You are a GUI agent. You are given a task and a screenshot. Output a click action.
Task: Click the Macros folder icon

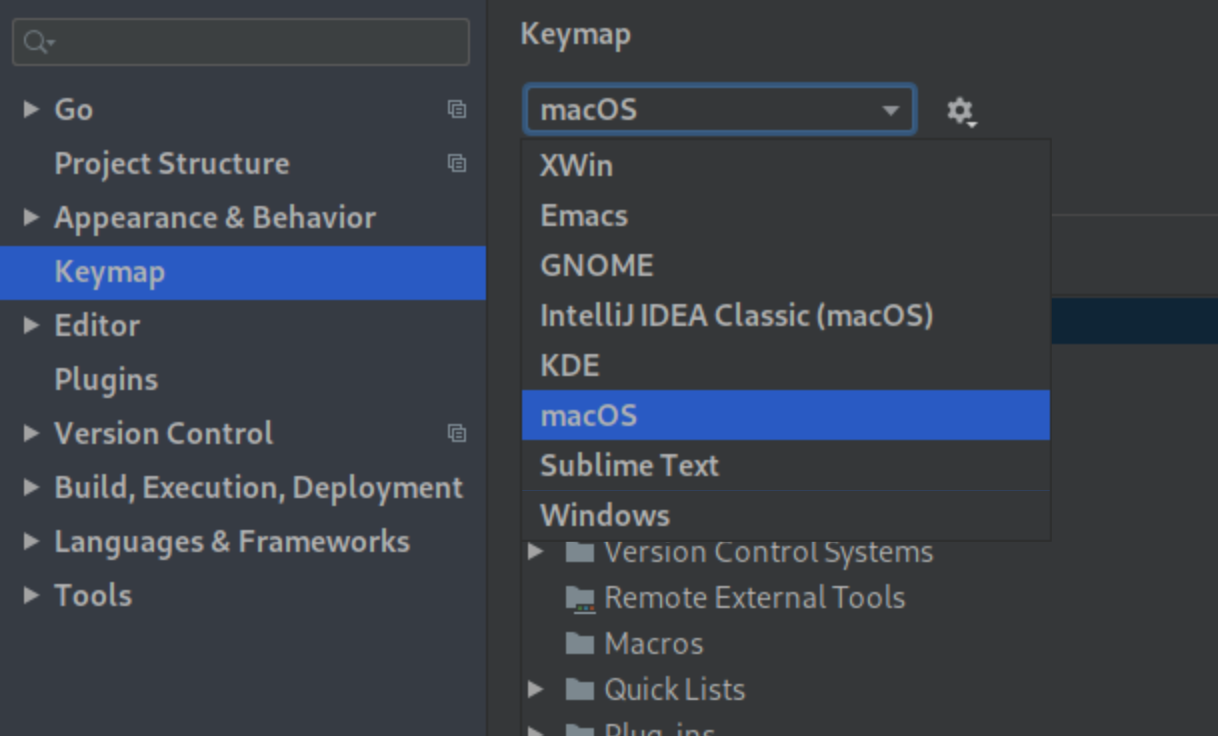pyautogui.click(x=580, y=643)
